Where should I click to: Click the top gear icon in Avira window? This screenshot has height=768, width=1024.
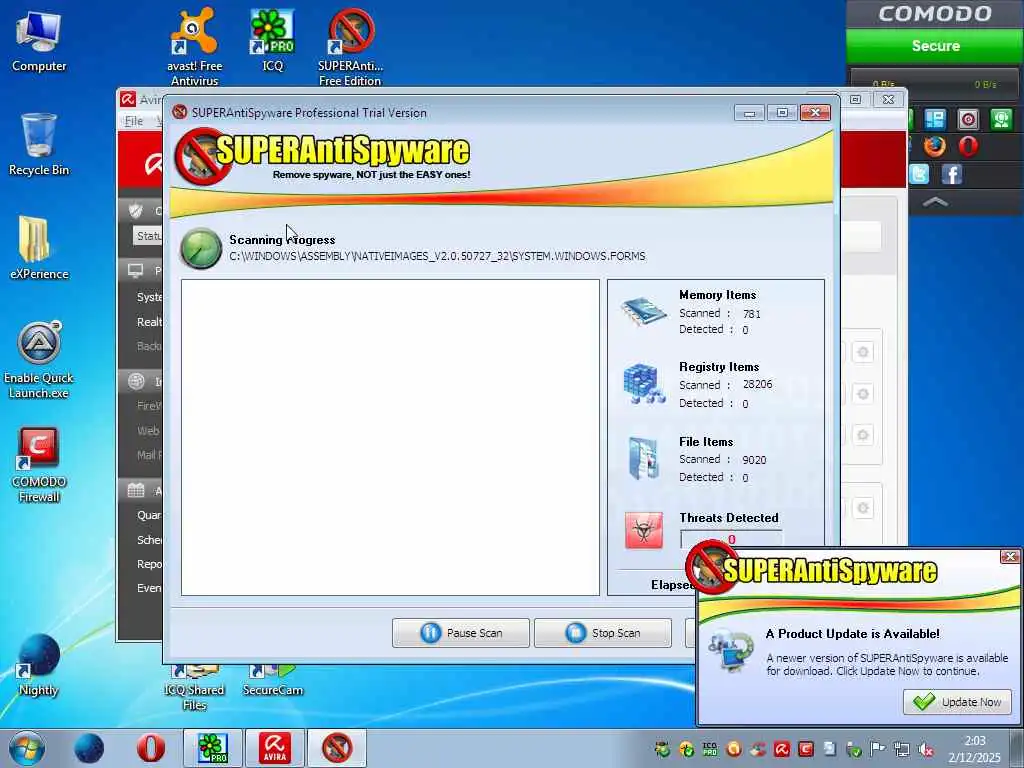863,352
